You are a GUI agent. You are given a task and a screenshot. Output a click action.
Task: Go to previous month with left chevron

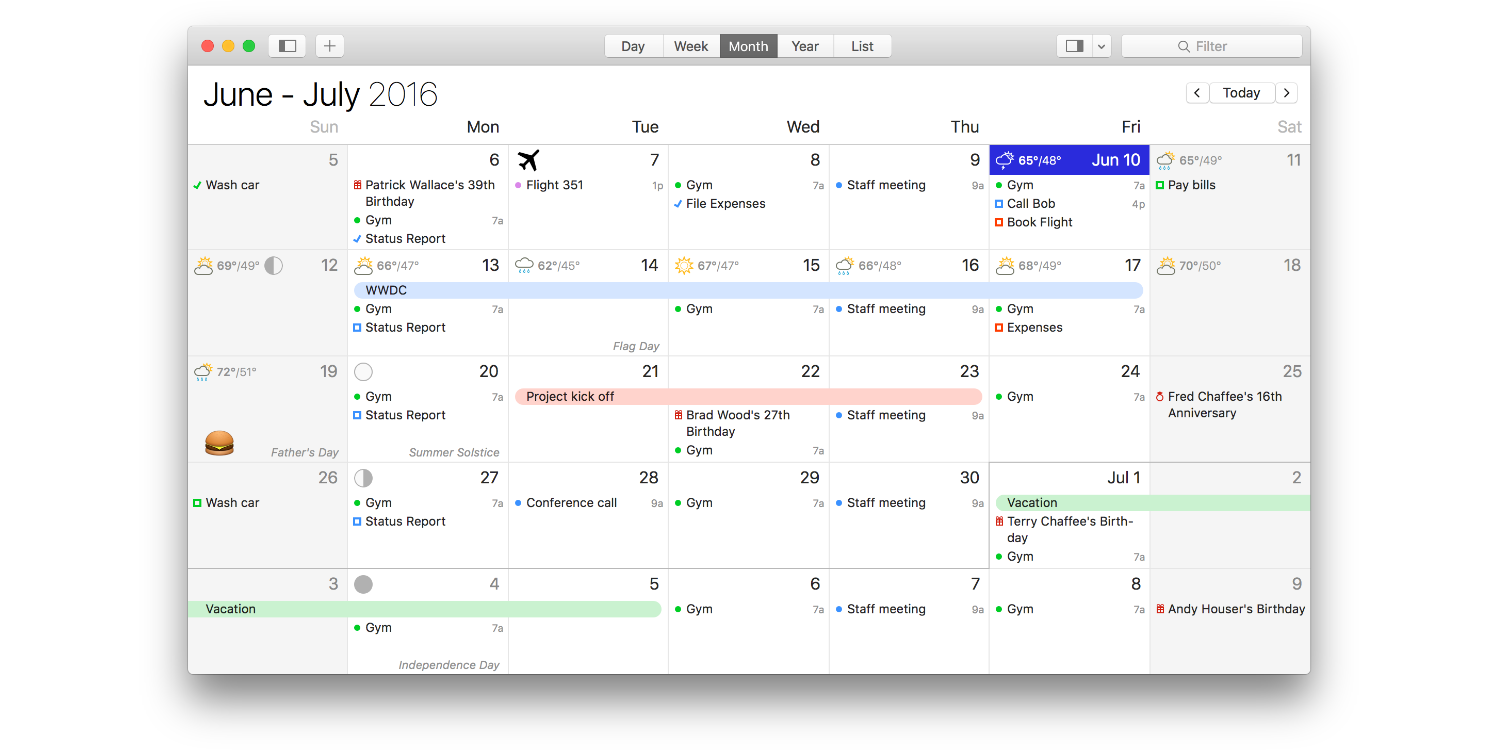point(1197,93)
